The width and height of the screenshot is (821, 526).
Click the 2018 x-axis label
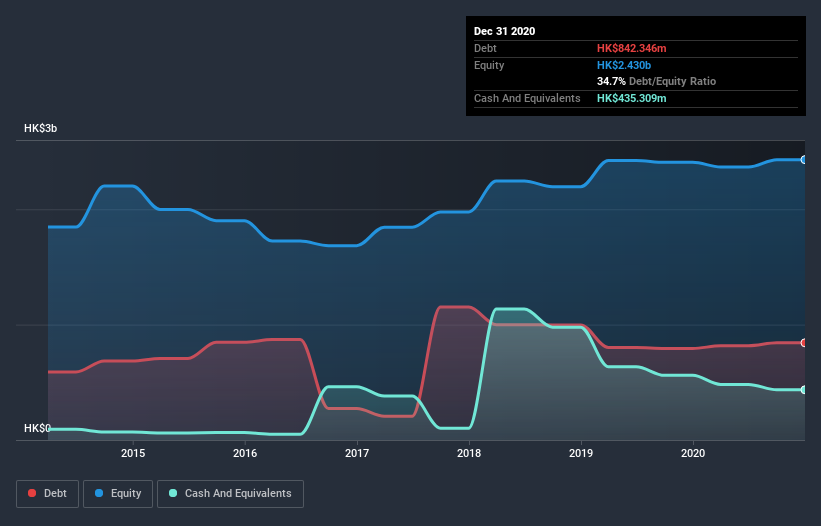pyautogui.click(x=469, y=453)
